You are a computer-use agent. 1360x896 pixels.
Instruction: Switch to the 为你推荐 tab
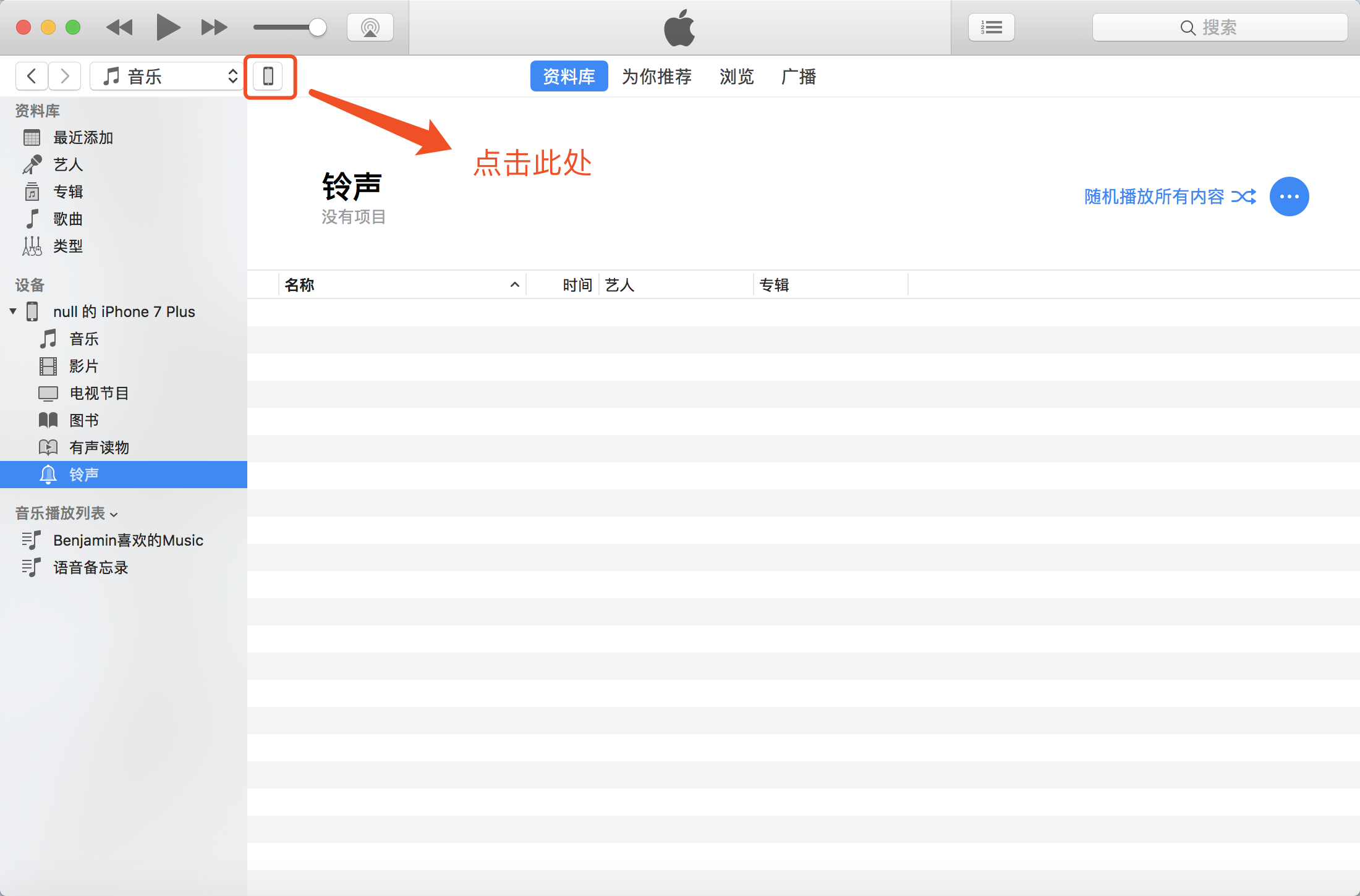click(657, 76)
